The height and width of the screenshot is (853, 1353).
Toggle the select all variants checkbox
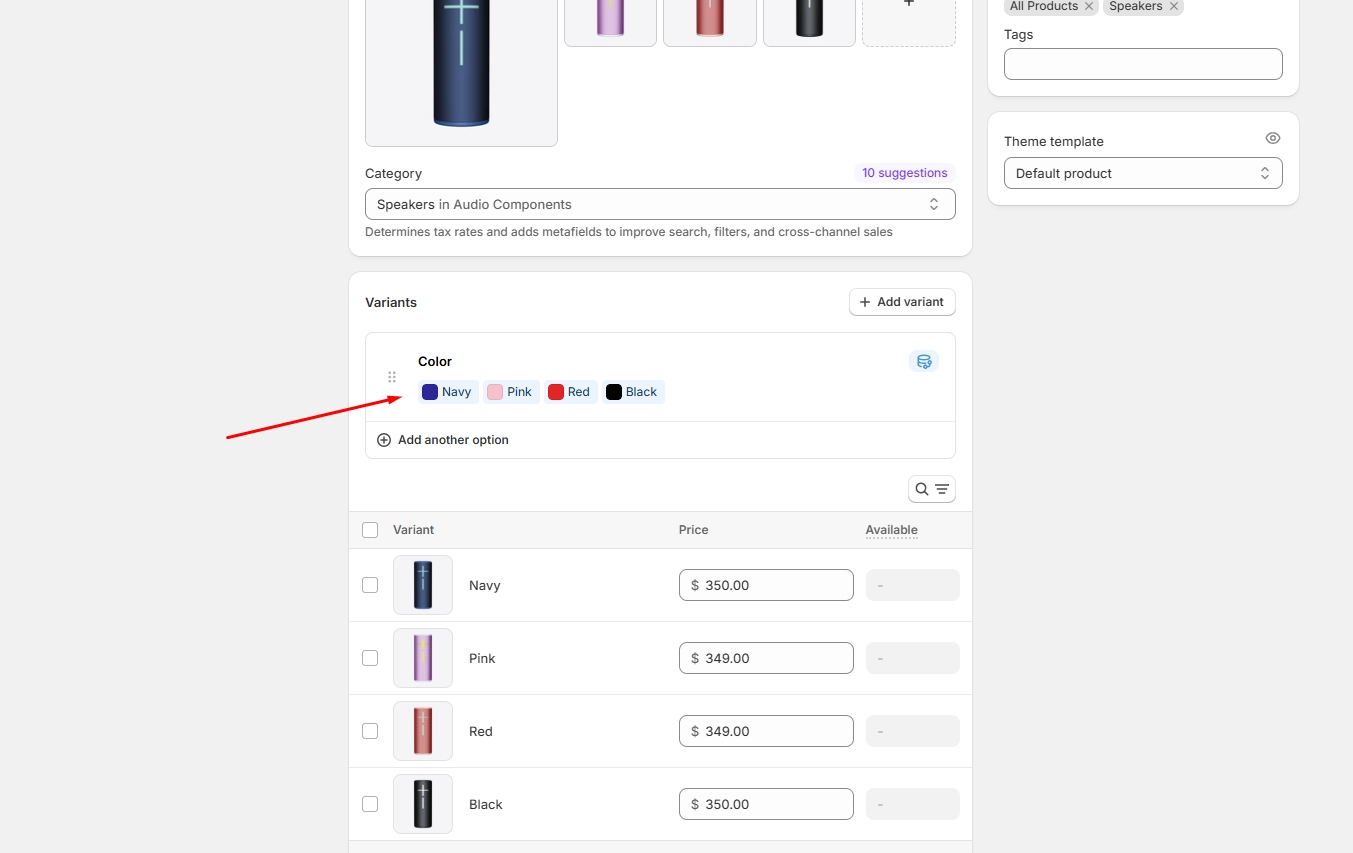tap(370, 530)
